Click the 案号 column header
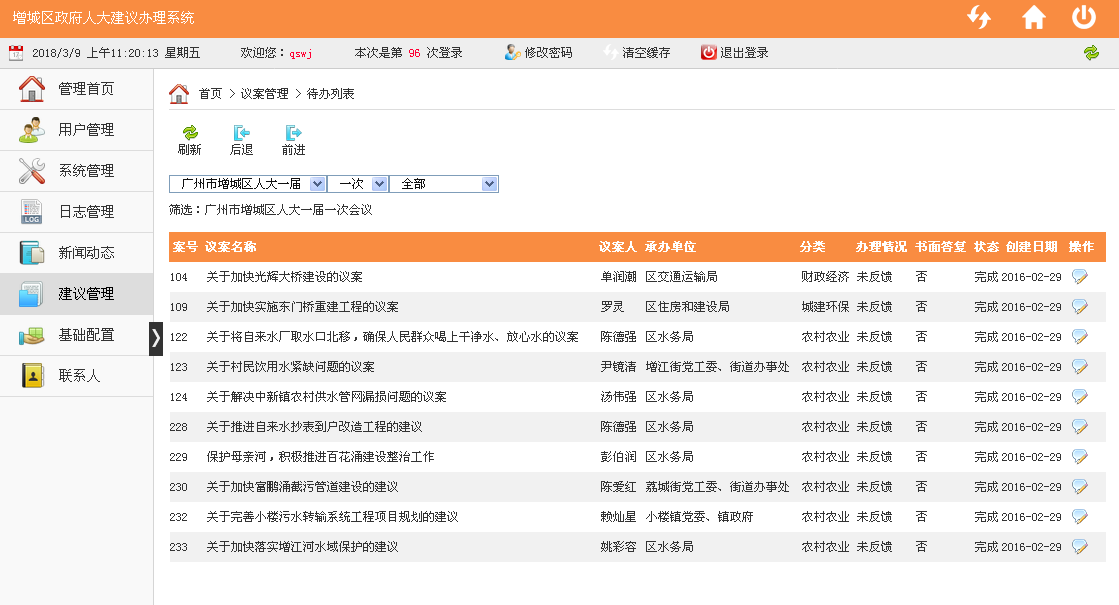The width and height of the screenshot is (1119, 605). 185,247
